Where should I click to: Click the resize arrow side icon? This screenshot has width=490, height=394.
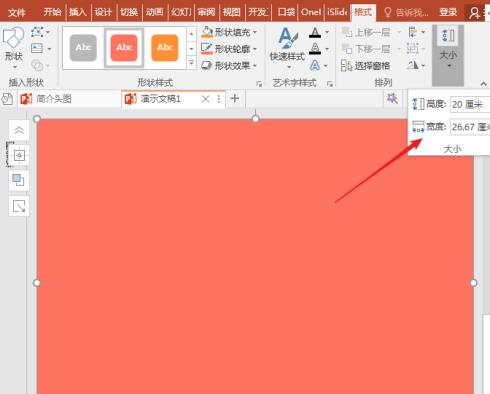click(x=19, y=206)
